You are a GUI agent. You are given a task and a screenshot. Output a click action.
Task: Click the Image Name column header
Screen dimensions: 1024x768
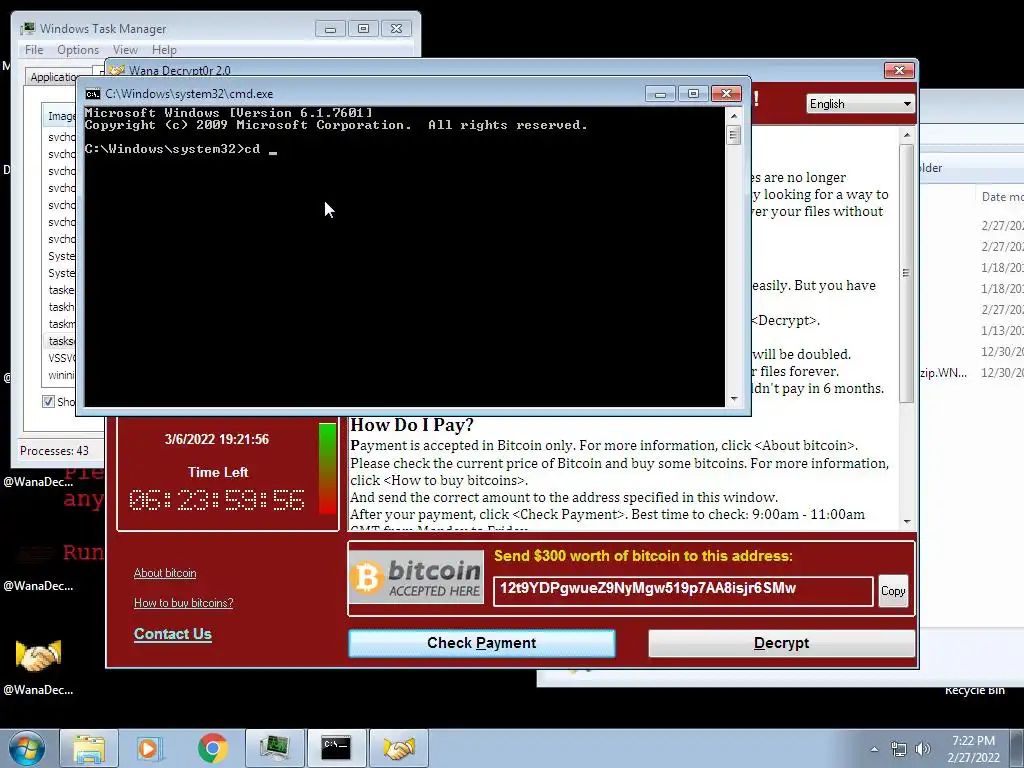(x=60, y=116)
